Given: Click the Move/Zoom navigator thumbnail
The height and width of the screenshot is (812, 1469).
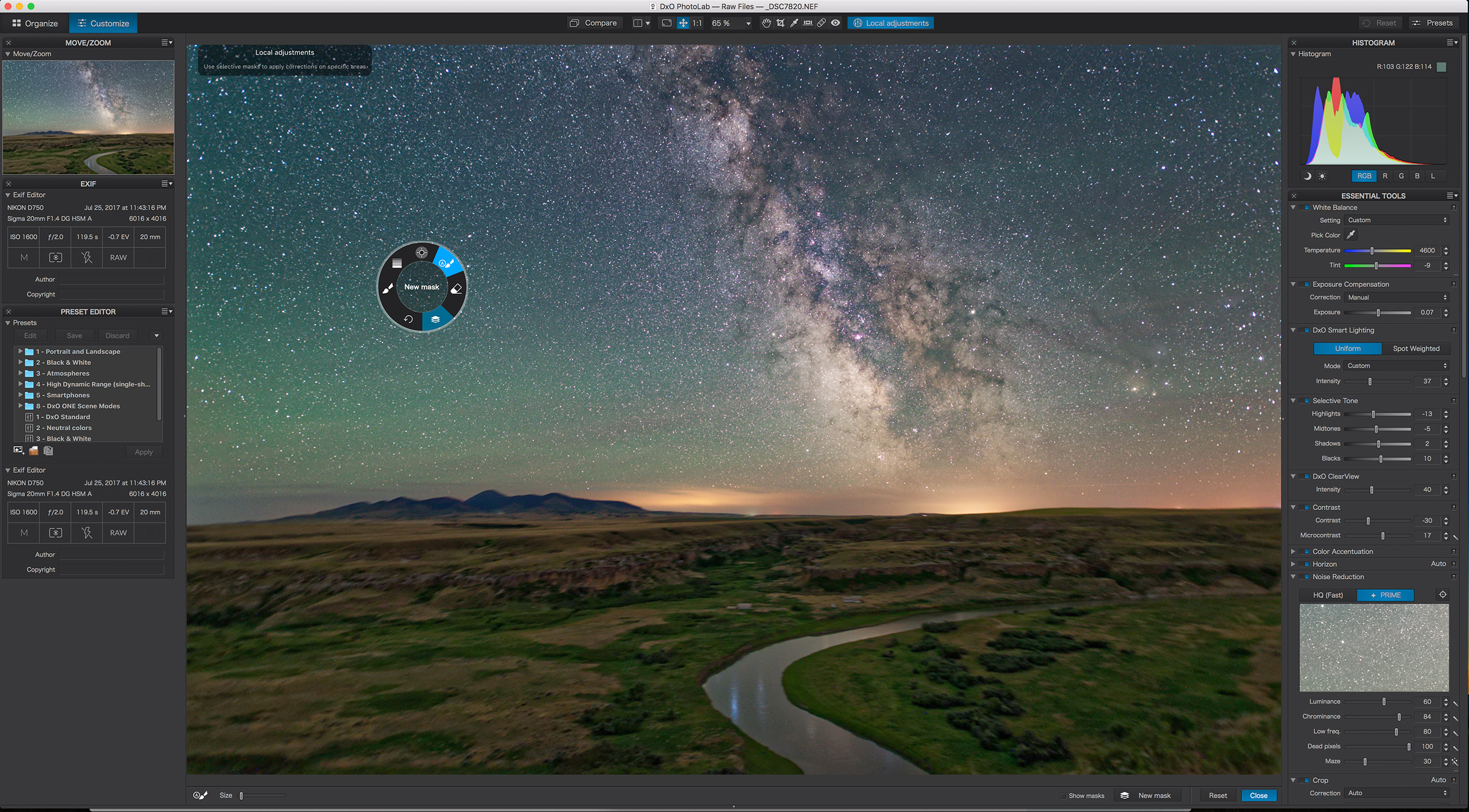Looking at the screenshot, I should click(88, 117).
